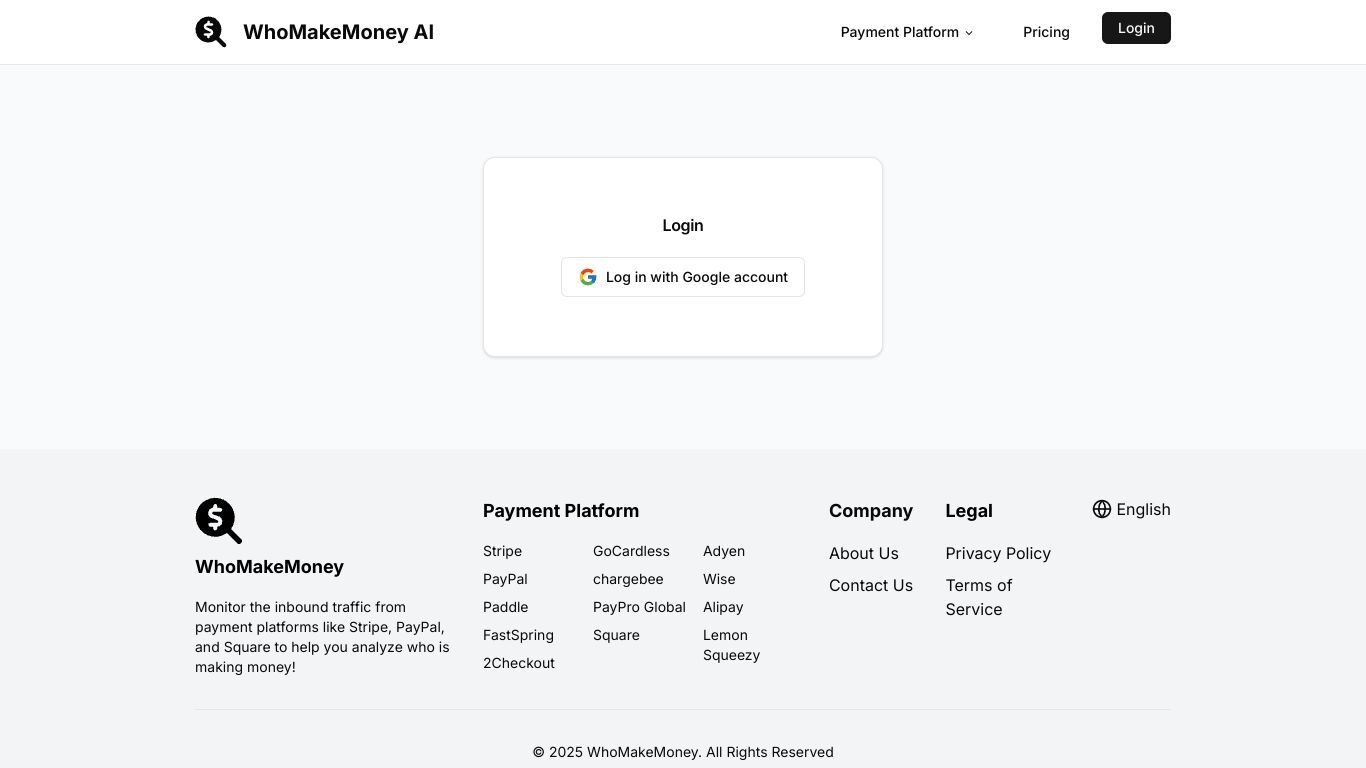1366x768 pixels.
Task: Open the GoCardless platform link
Action: coord(631,551)
